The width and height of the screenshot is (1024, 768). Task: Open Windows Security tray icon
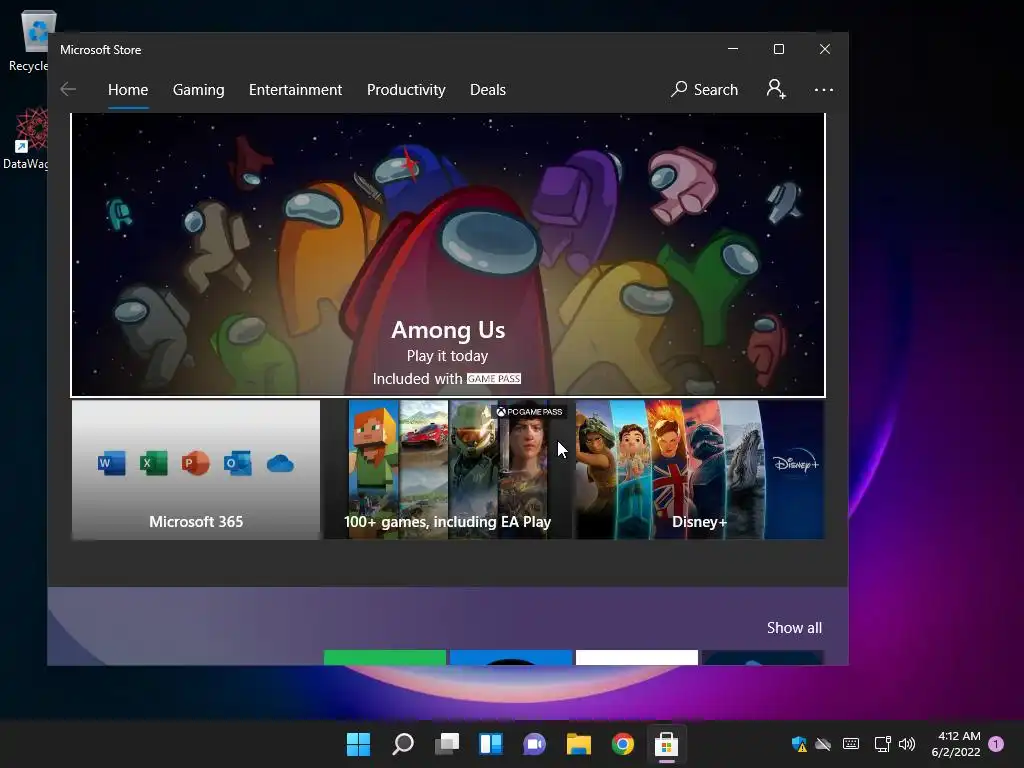799,744
